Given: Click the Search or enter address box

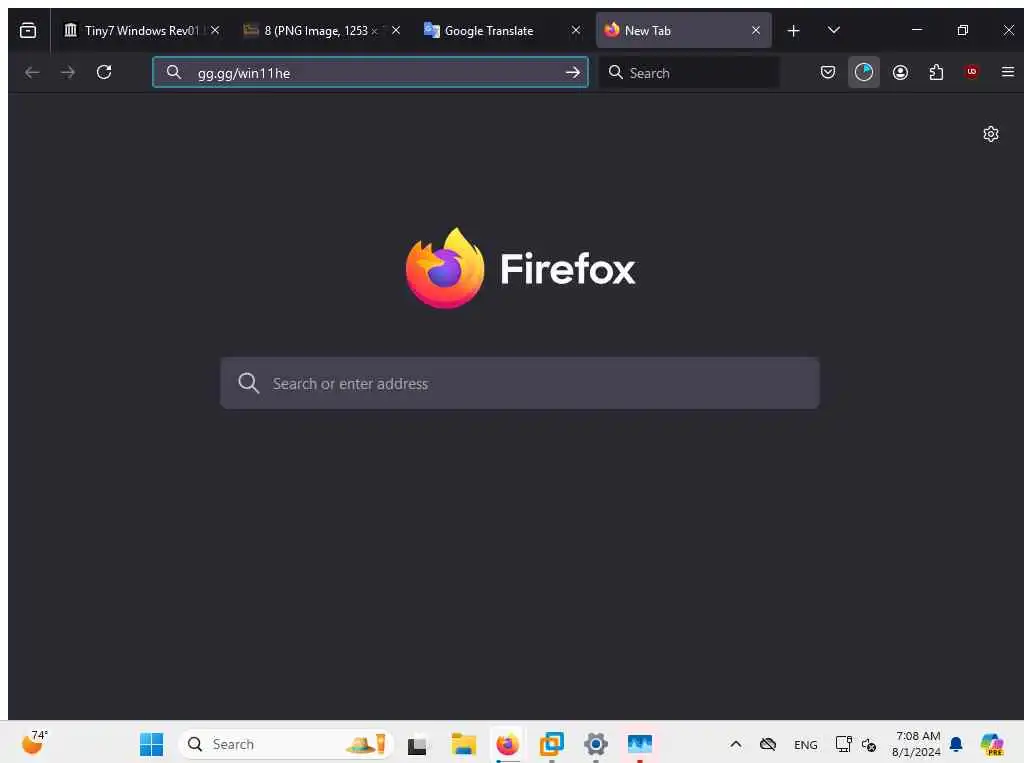Looking at the screenshot, I should point(520,383).
